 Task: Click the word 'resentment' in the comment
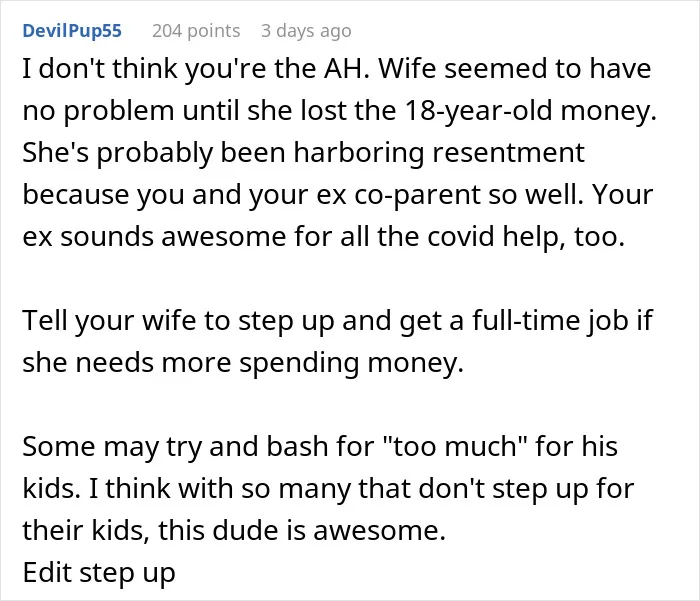[x=508, y=153]
